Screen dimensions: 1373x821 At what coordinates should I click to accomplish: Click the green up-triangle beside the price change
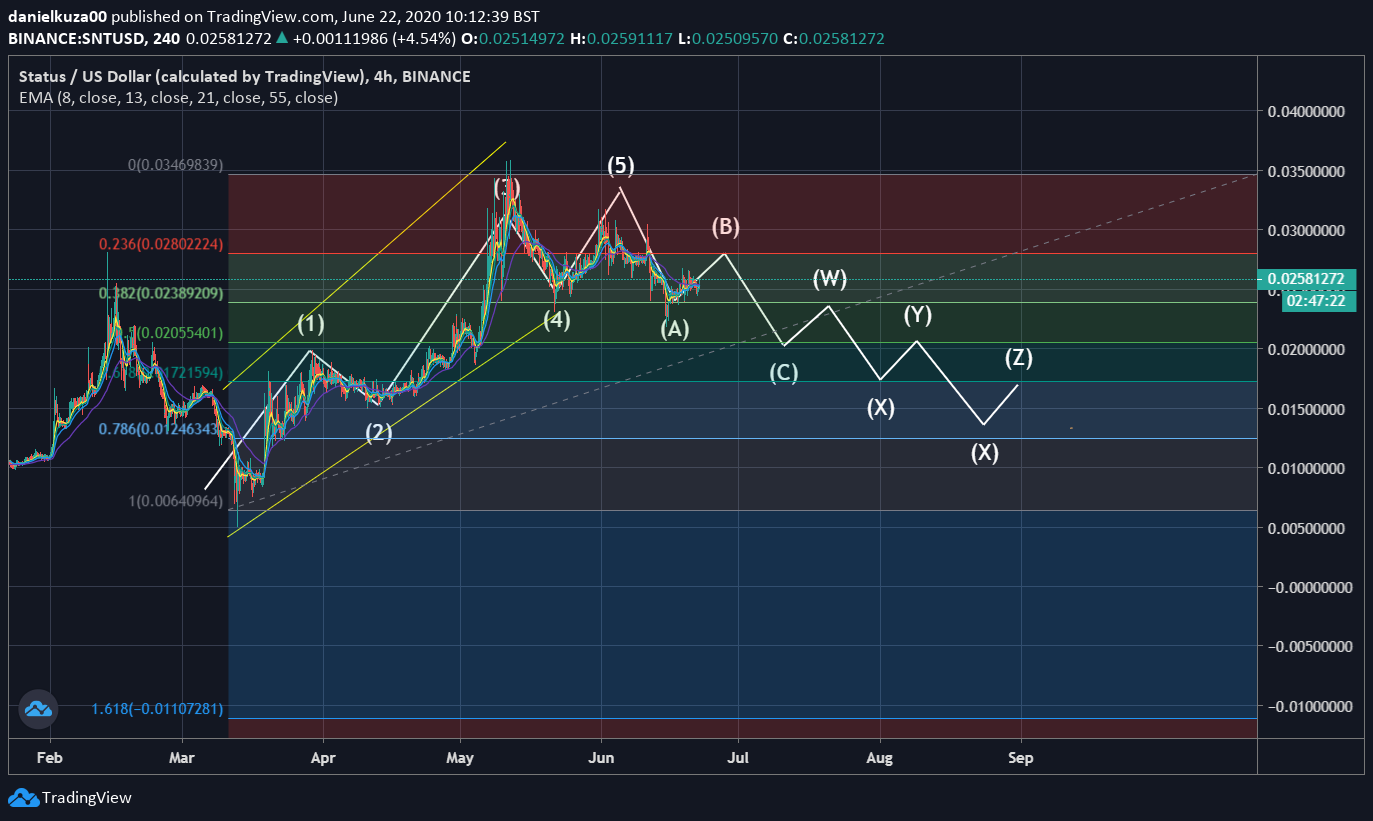coord(282,38)
